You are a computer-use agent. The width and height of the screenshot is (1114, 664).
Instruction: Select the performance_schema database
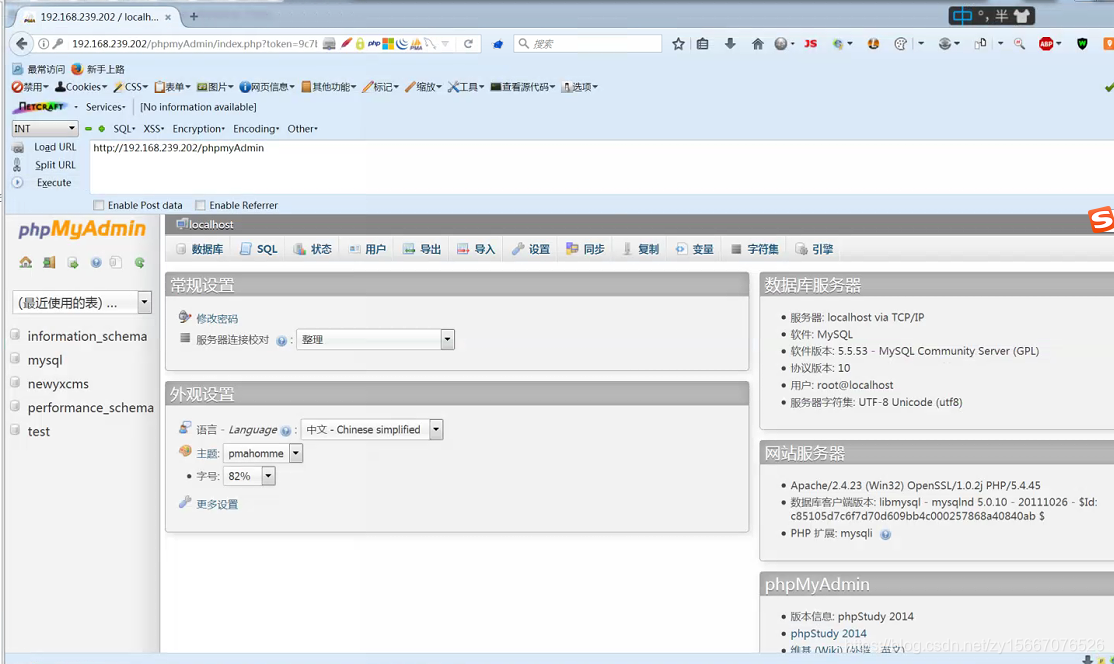point(90,408)
